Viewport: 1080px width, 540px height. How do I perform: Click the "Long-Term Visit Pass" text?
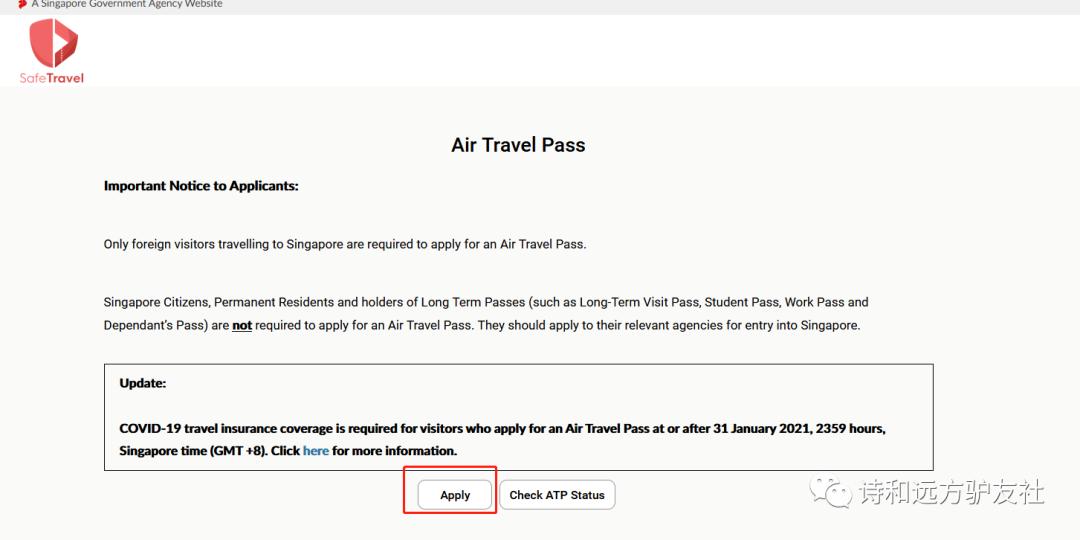[636, 302]
